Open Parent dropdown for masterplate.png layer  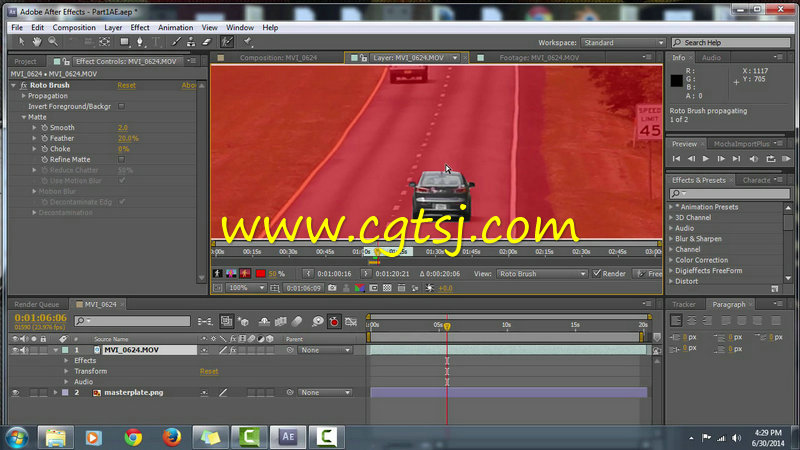click(325, 392)
